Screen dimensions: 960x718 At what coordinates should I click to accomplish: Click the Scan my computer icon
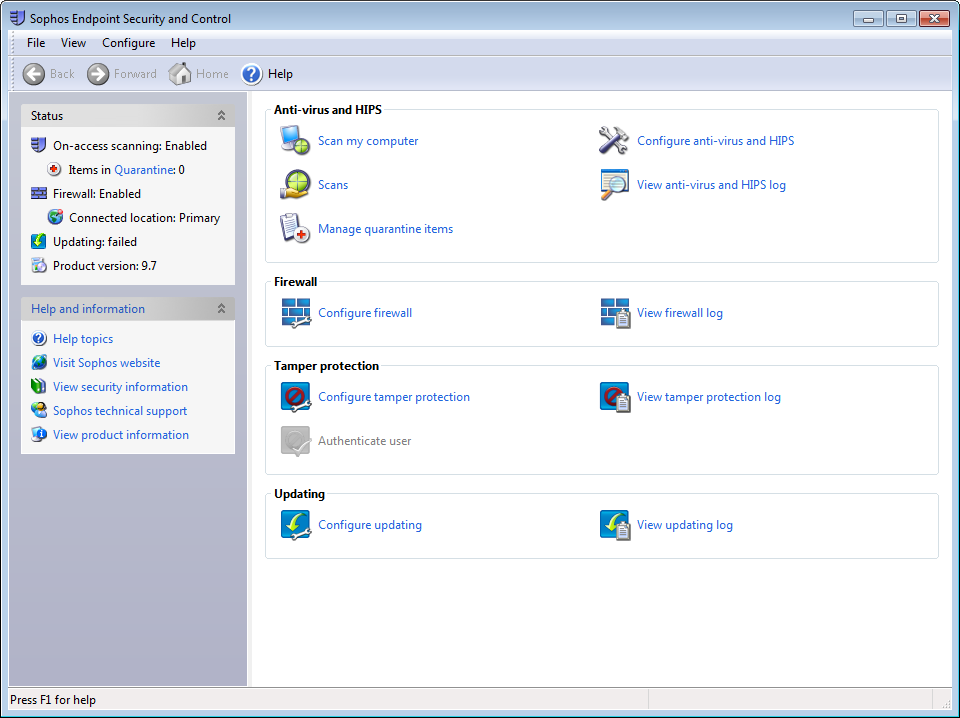[295, 141]
